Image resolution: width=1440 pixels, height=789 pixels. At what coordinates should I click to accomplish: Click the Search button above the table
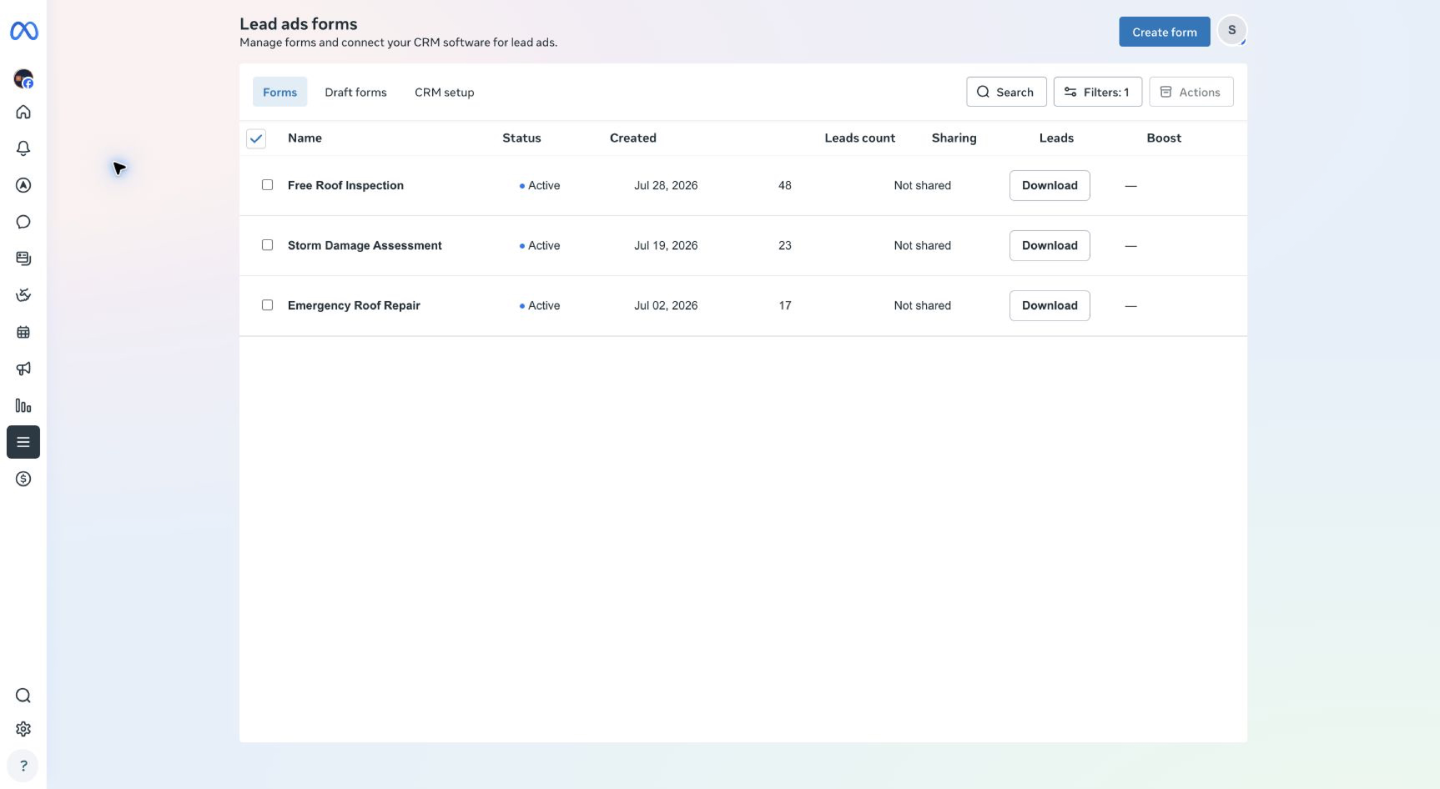[1006, 92]
